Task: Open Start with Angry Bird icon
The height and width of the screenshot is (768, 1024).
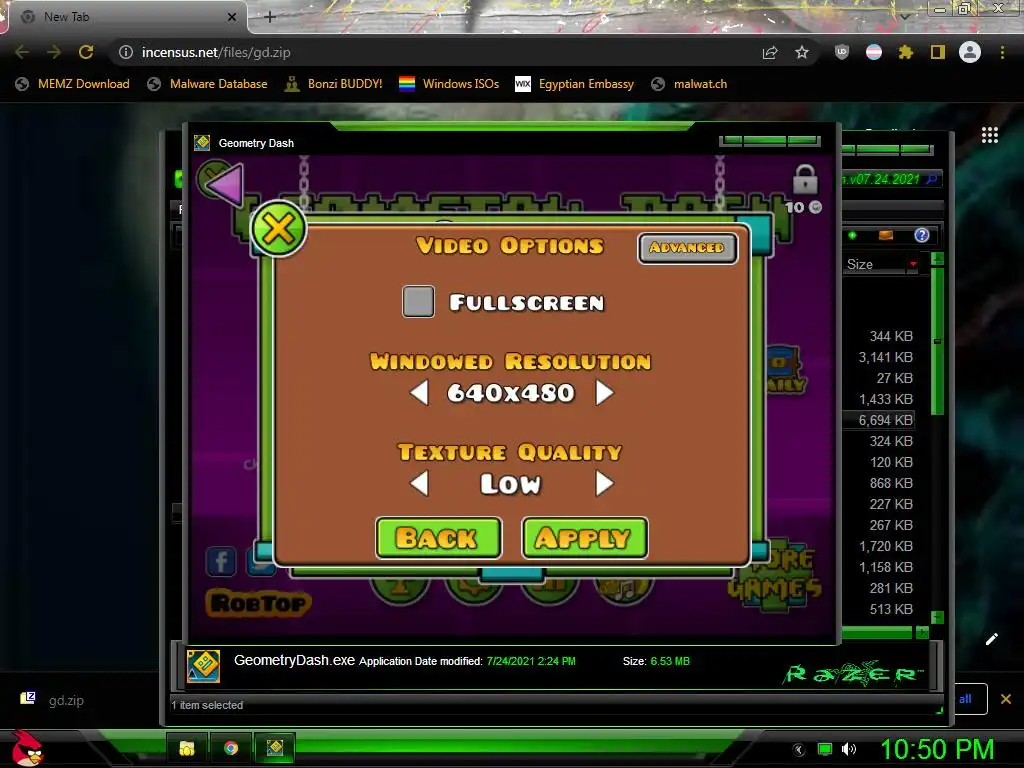Action: click(x=27, y=748)
